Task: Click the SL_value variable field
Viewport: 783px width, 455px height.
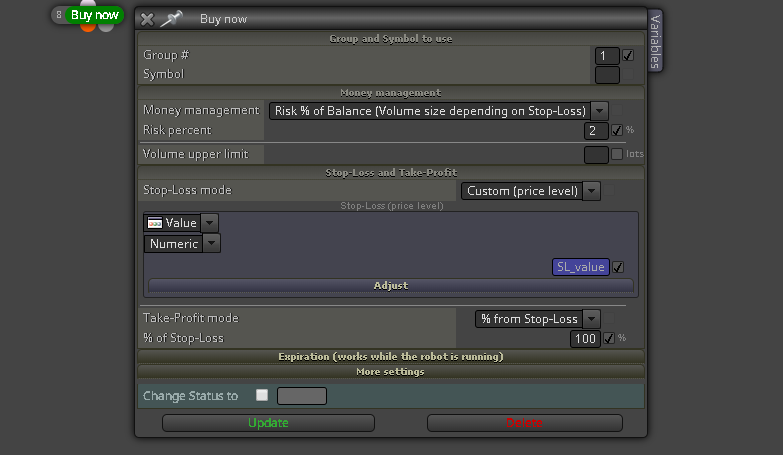Action: [x=580, y=267]
